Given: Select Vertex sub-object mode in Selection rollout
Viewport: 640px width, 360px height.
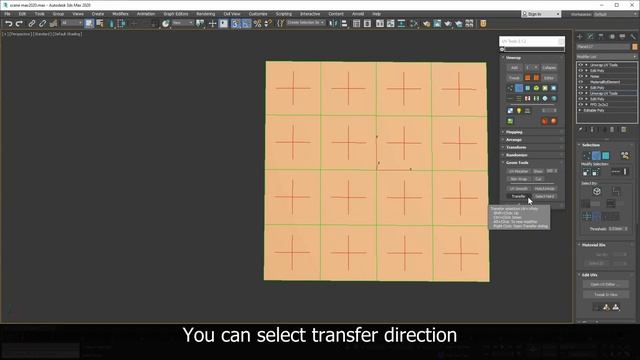Looking at the screenshot, I should pyautogui.click(x=587, y=156).
